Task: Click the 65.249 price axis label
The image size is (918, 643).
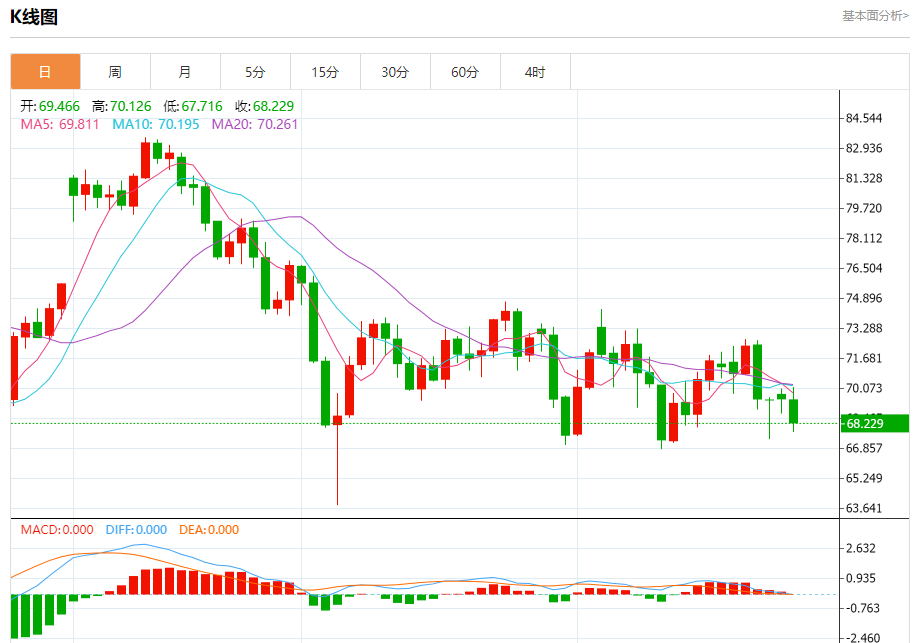Action: tap(864, 478)
